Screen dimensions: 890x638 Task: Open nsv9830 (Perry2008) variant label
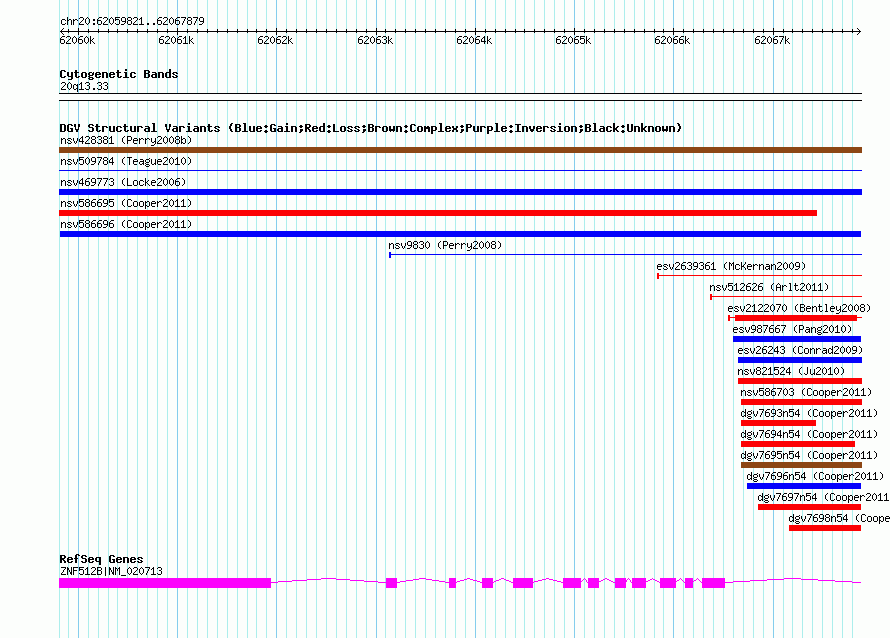tap(445, 245)
